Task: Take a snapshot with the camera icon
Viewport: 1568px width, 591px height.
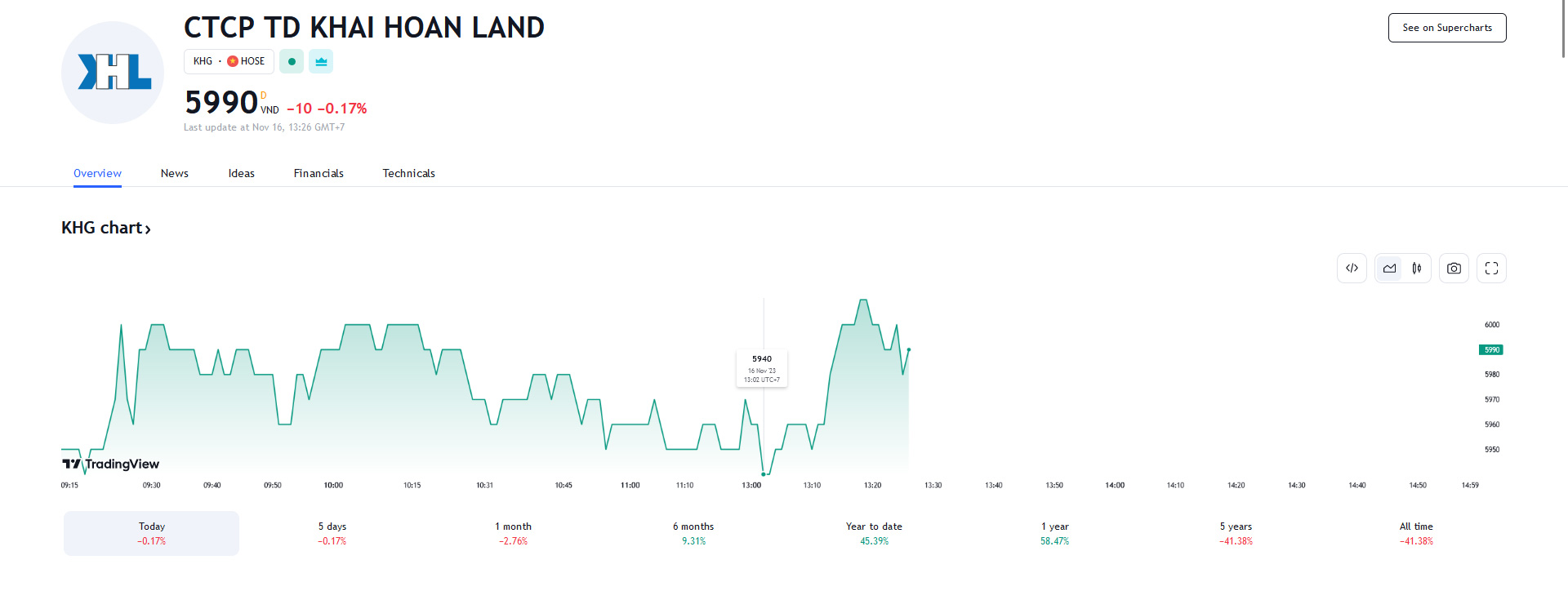Action: pyautogui.click(x=1454, y=268)
